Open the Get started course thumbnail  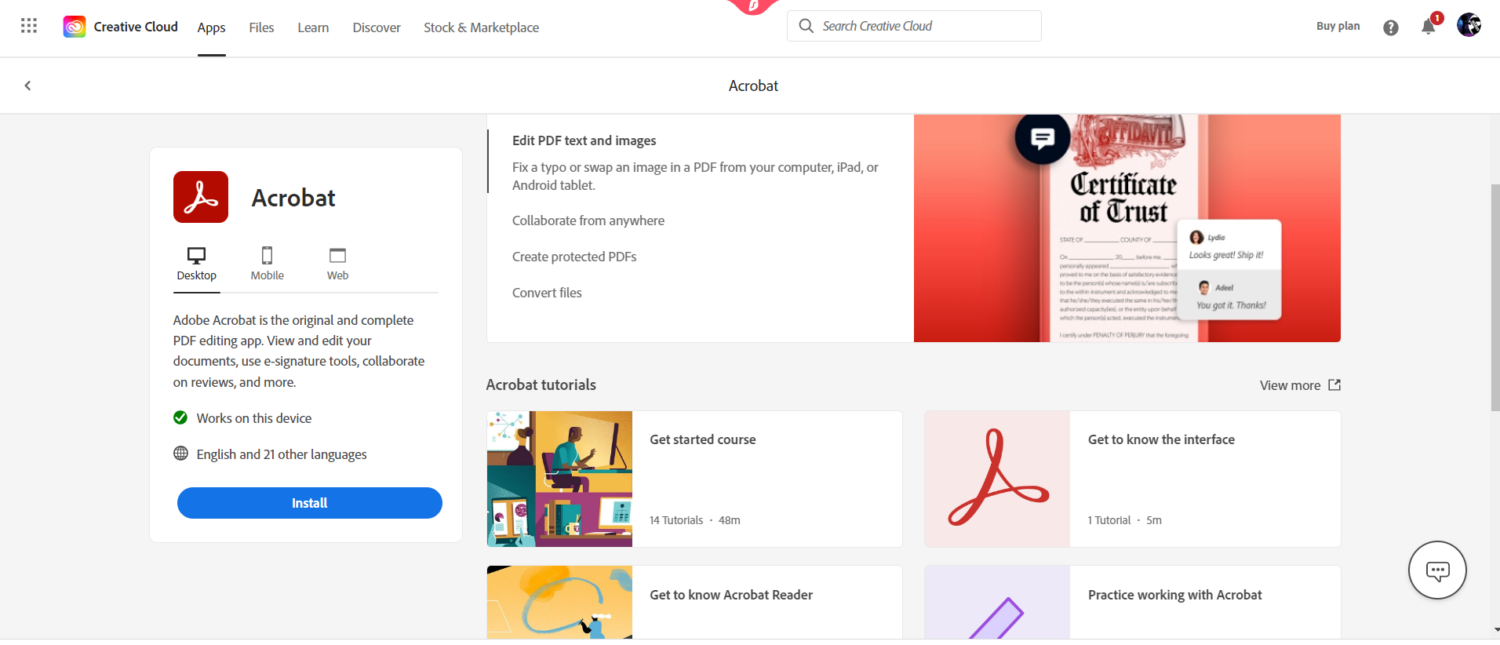tap(560, 479)
